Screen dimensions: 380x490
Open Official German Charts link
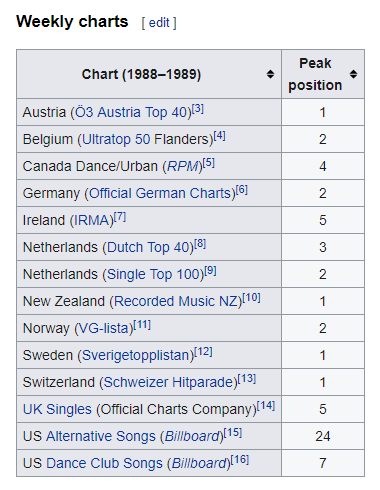tap(160, 193)
